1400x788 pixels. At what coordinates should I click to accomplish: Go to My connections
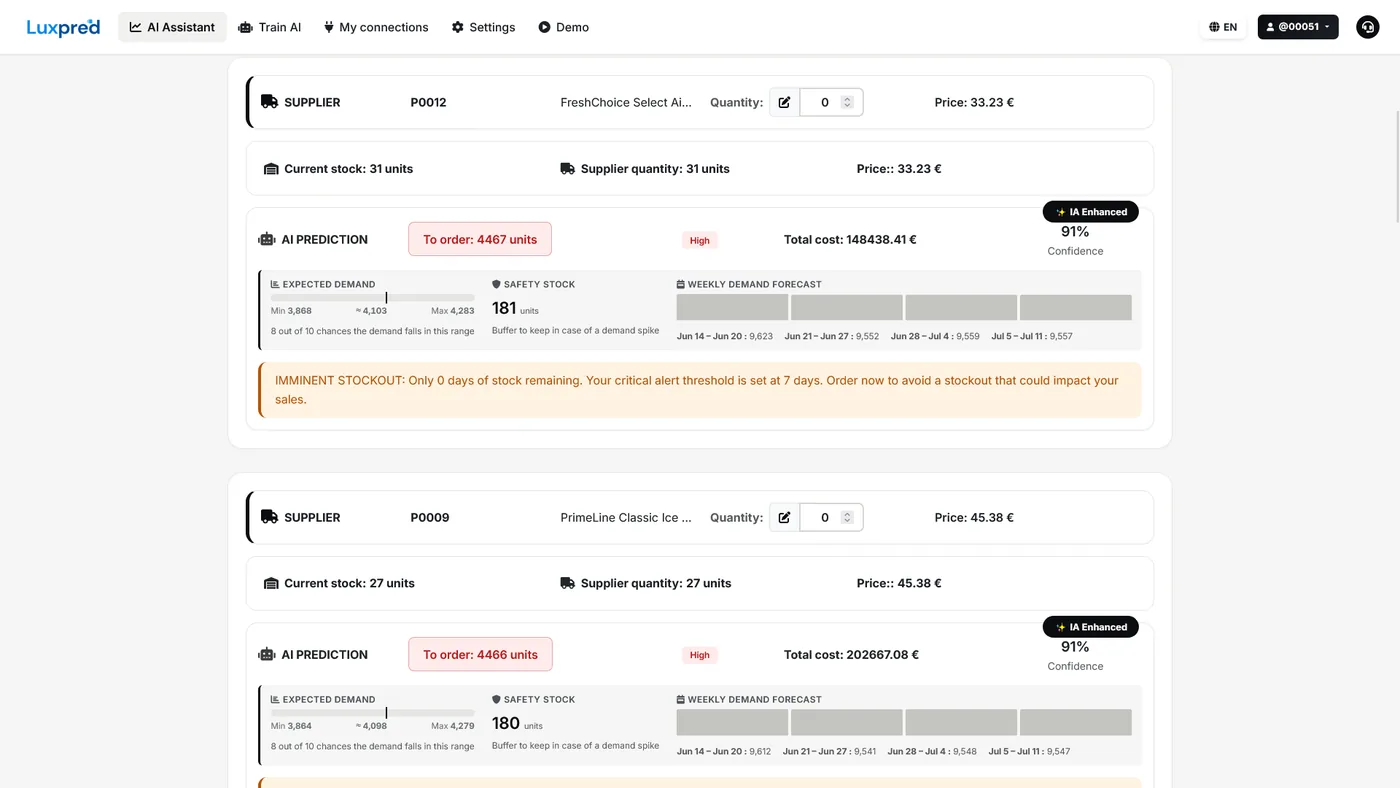376,27
